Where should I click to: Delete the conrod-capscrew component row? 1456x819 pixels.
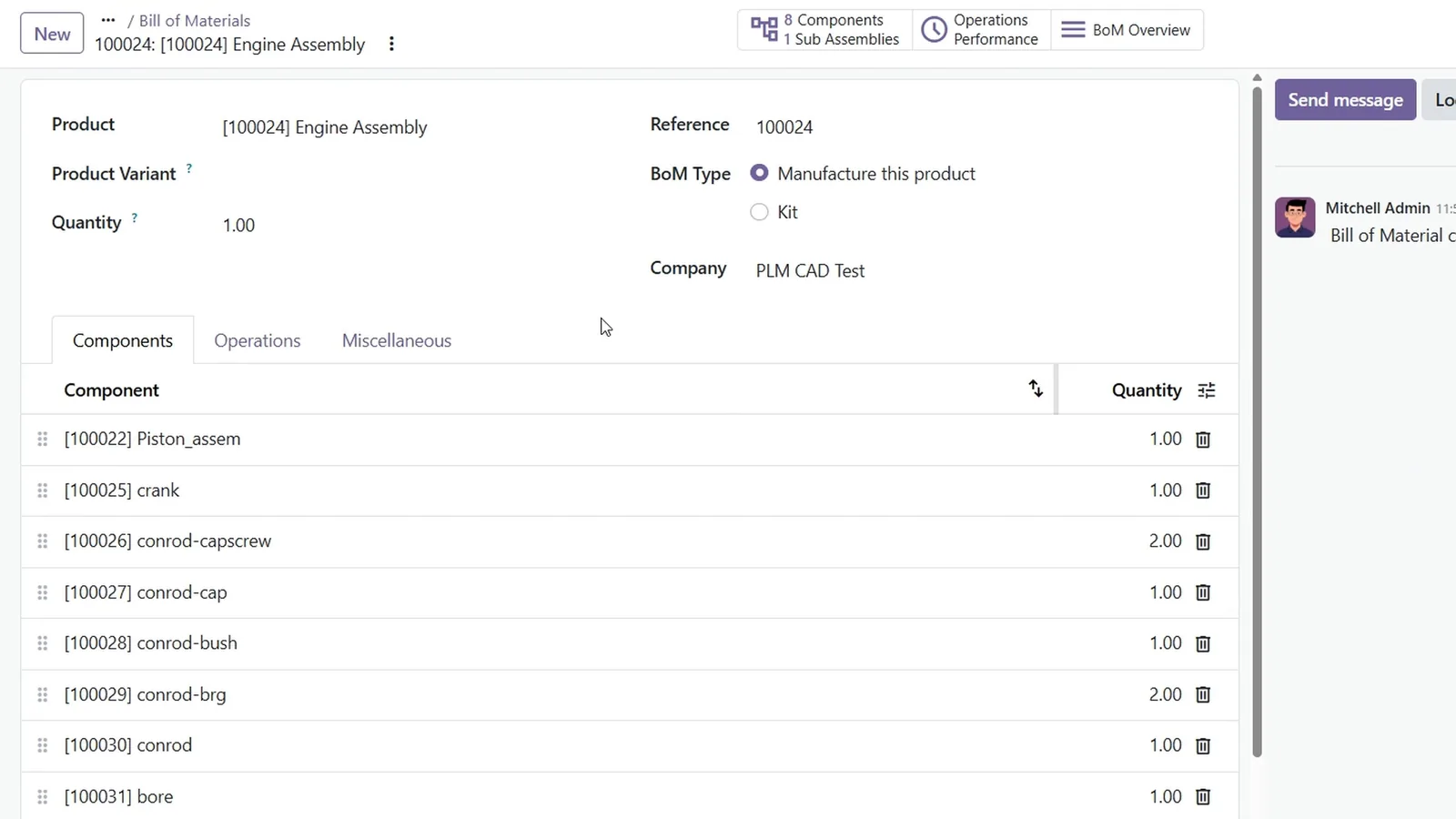click(1203, 541)
